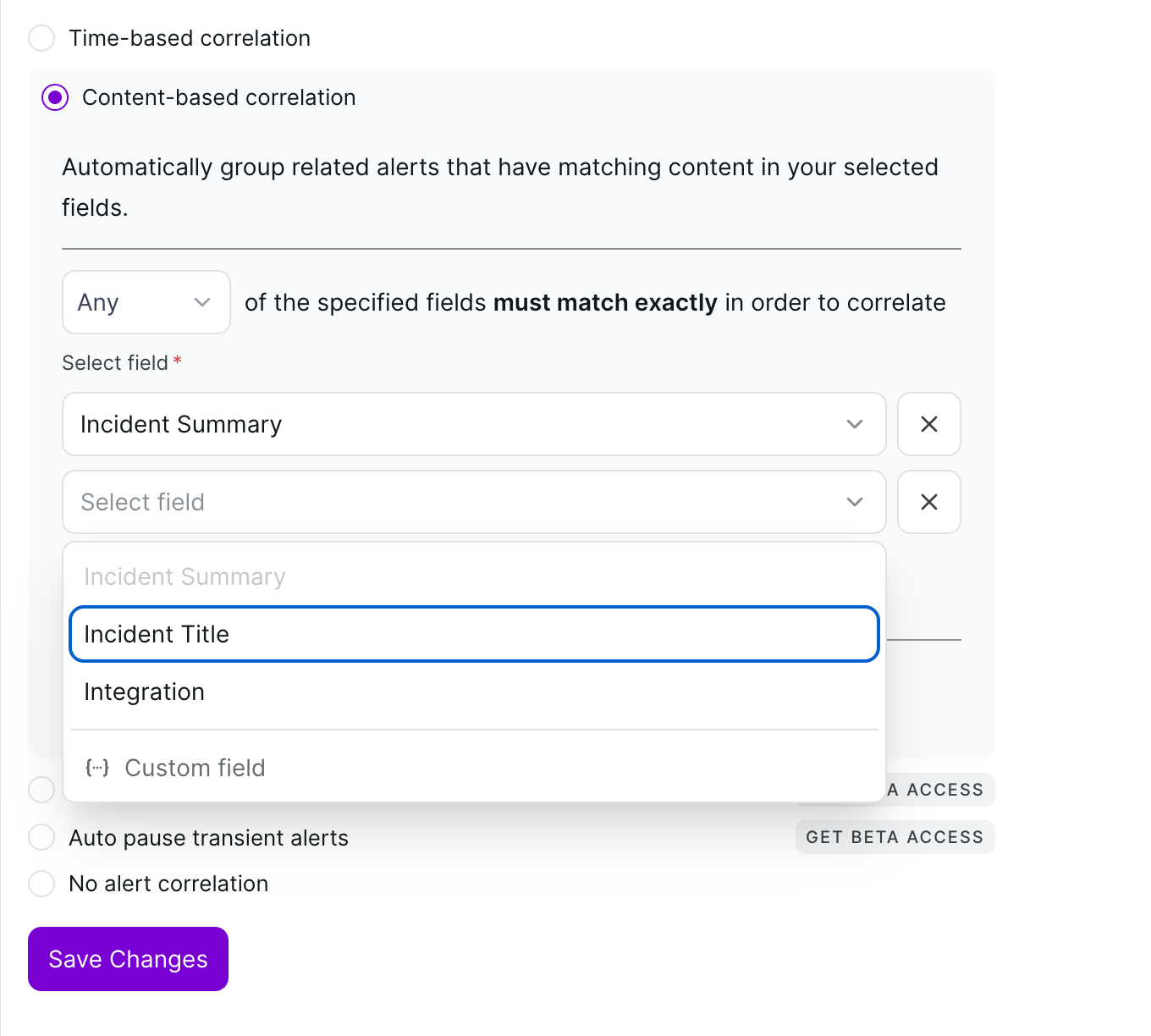Screen dimensions: 1151x1036
Task: Click chevron arrow of Incident Summary selector
Action: click(x=855, y=424)
